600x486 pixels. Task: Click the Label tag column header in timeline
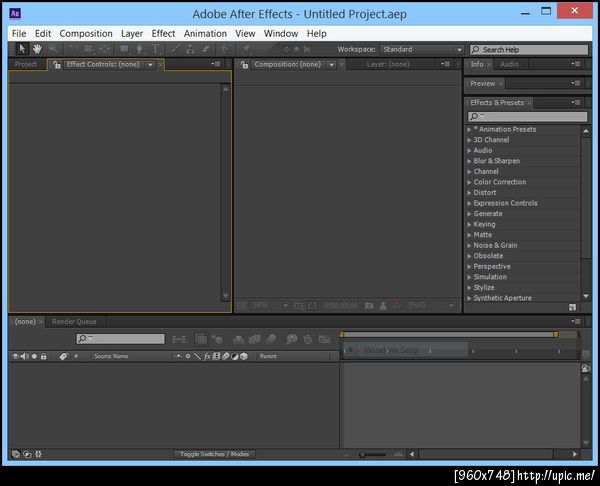pyautogui.click(x=63, y=356)
